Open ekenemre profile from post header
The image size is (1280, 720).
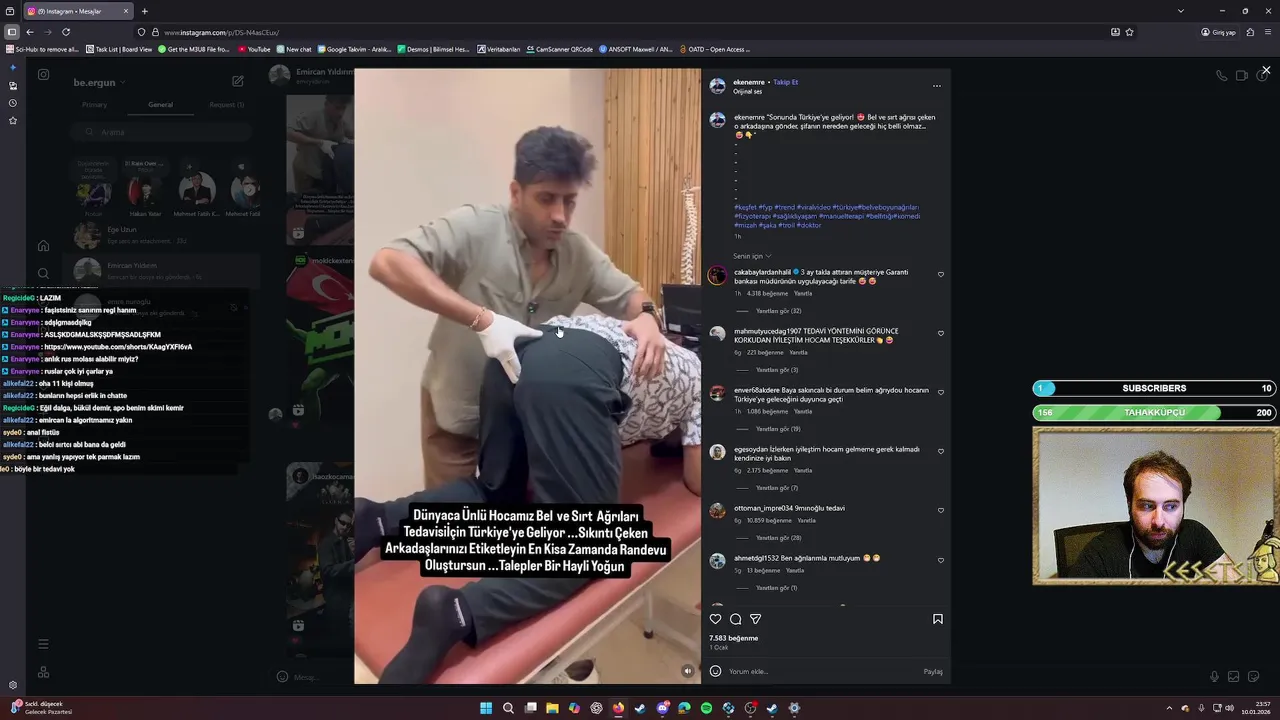(749, 82)
